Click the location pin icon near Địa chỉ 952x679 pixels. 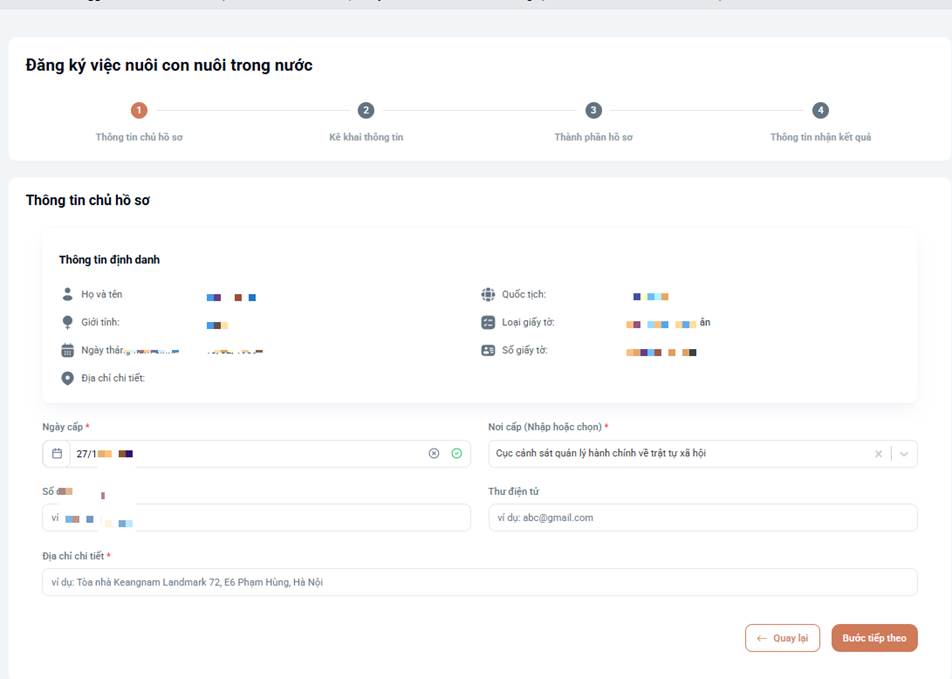pyautogui.click(x=67, y=378)
